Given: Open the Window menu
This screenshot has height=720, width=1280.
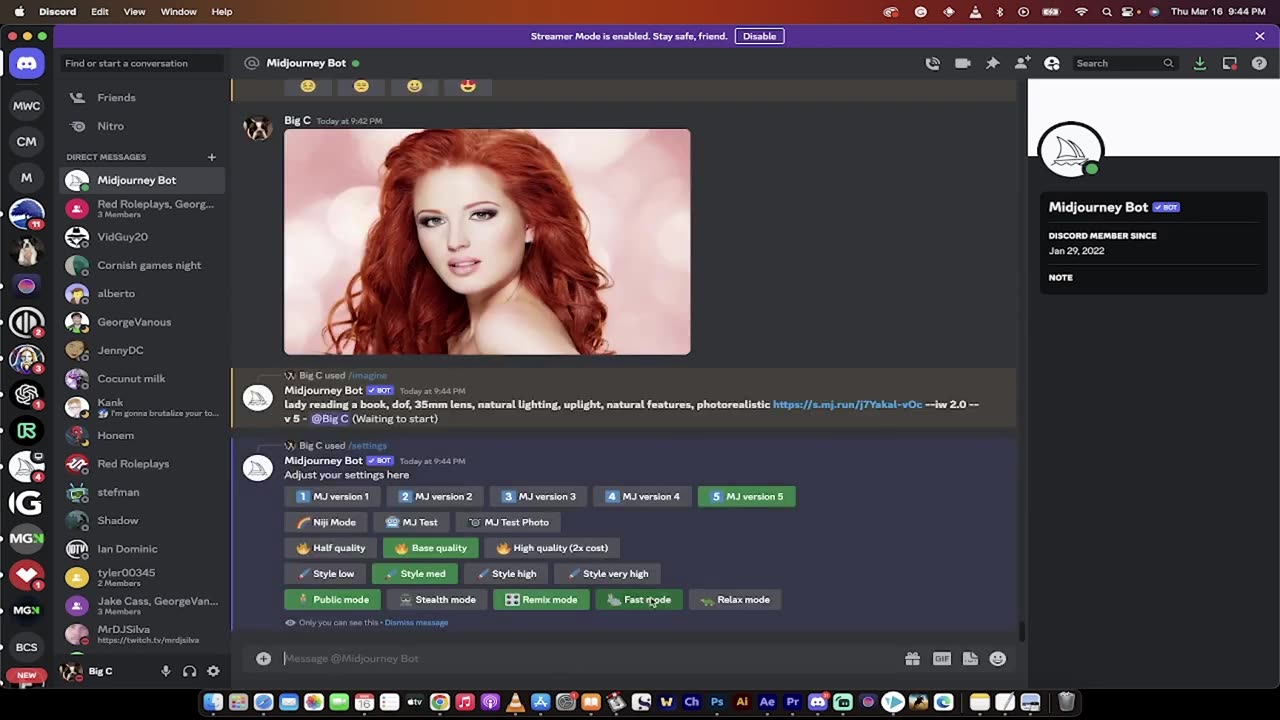Looking at the screenshot, I should point(178,12).
